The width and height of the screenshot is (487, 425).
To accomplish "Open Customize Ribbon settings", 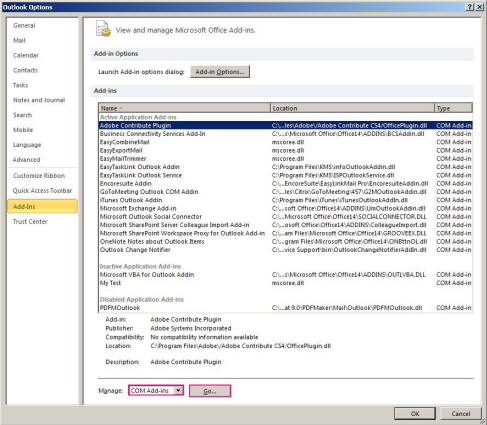I will tap(39, 176).
